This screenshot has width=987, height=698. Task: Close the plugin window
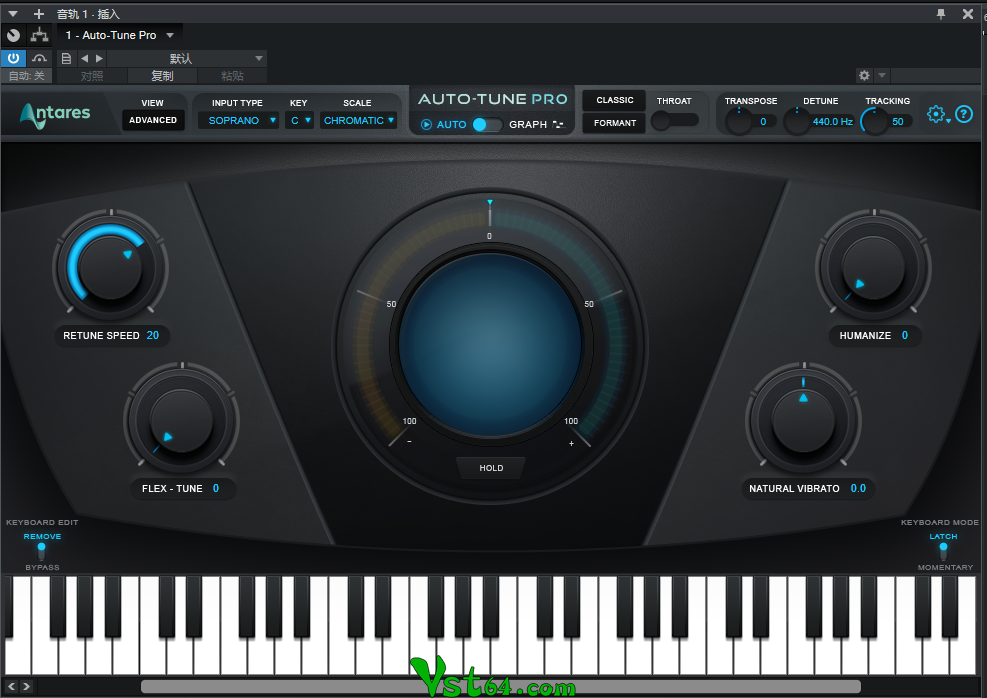(x=967, y=14)
